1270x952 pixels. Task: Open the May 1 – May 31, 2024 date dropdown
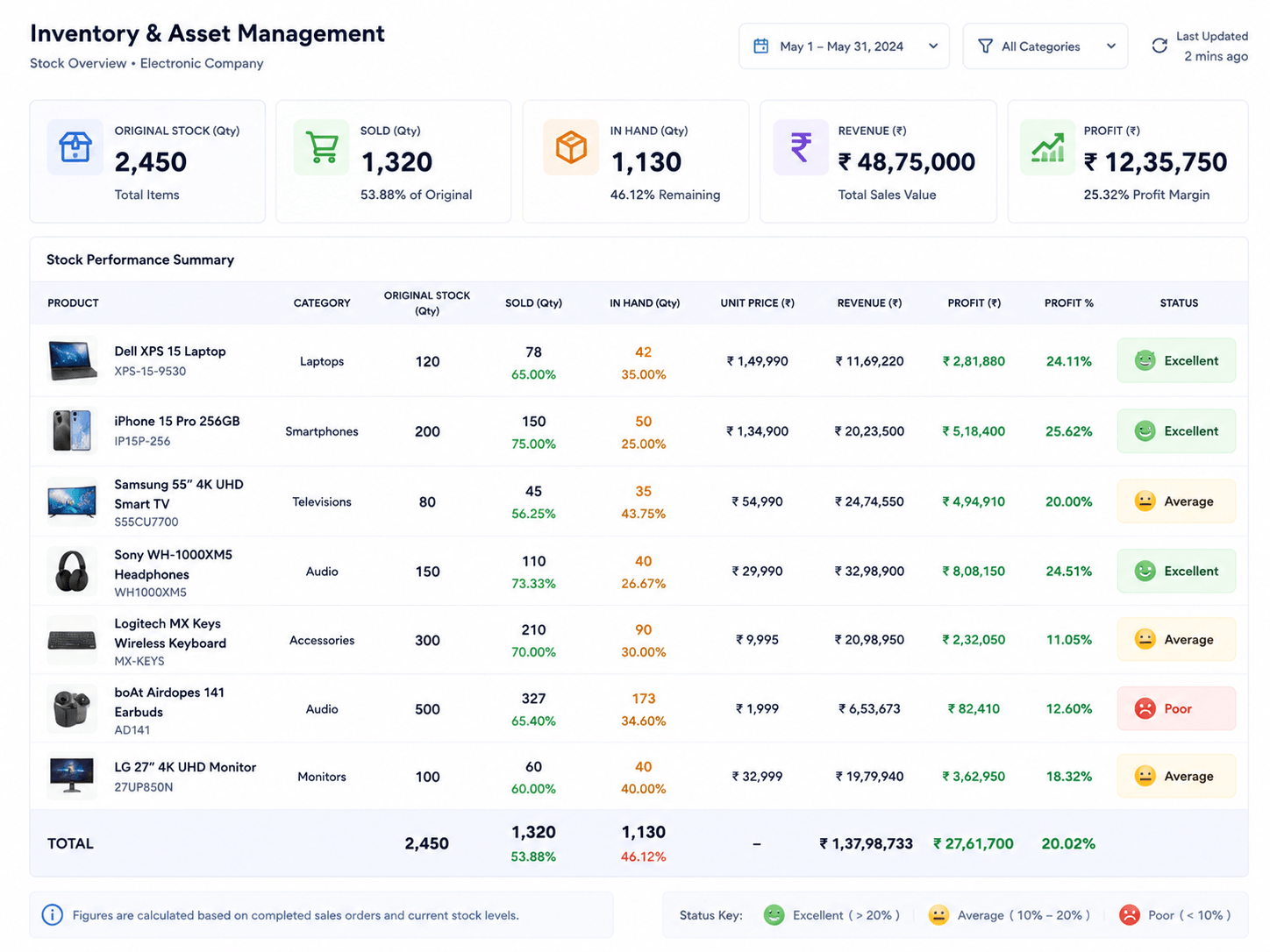click(x=844, y=46)
